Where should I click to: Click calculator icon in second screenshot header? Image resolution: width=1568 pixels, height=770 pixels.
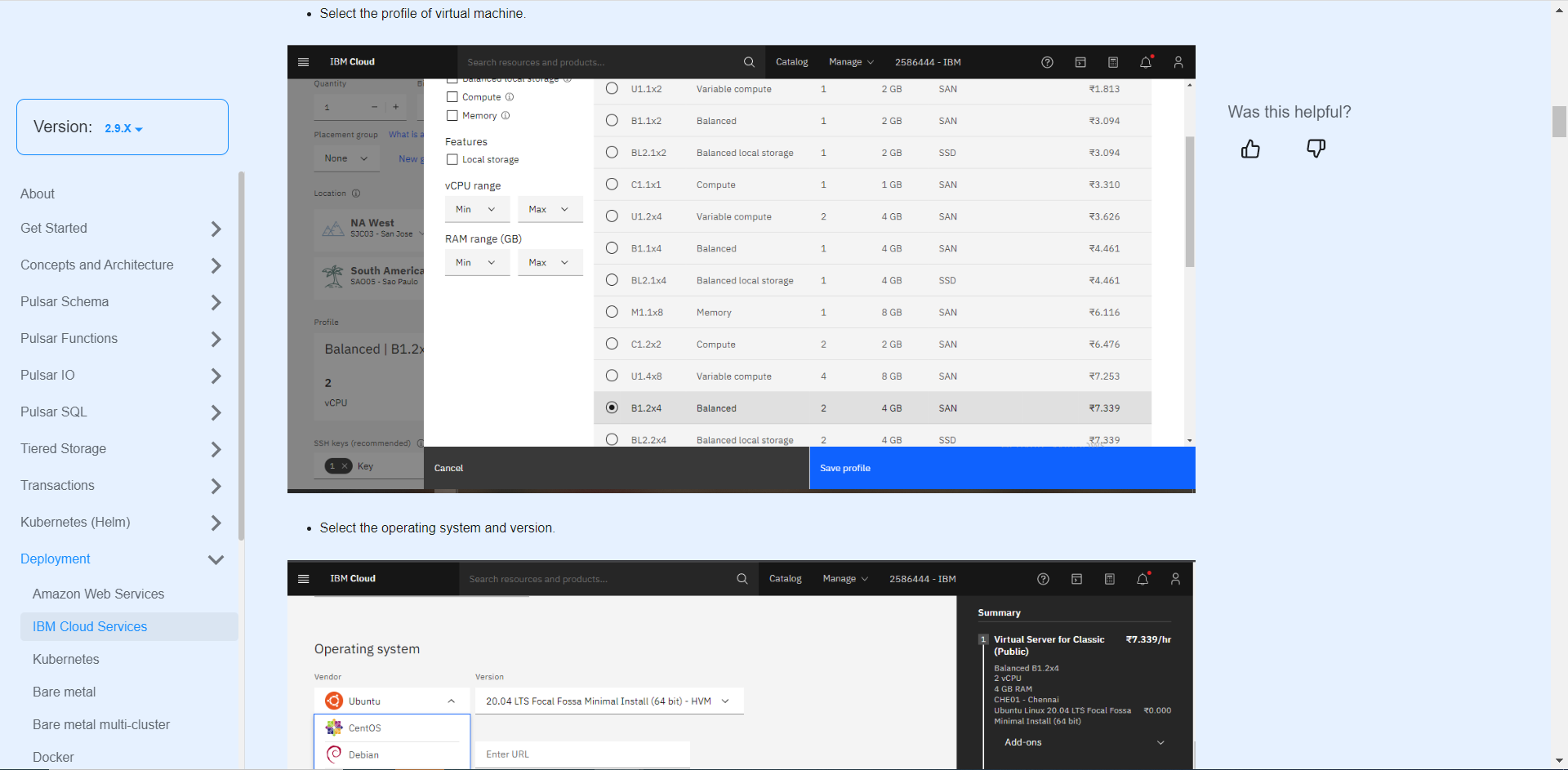click(x=1109, y=579)
